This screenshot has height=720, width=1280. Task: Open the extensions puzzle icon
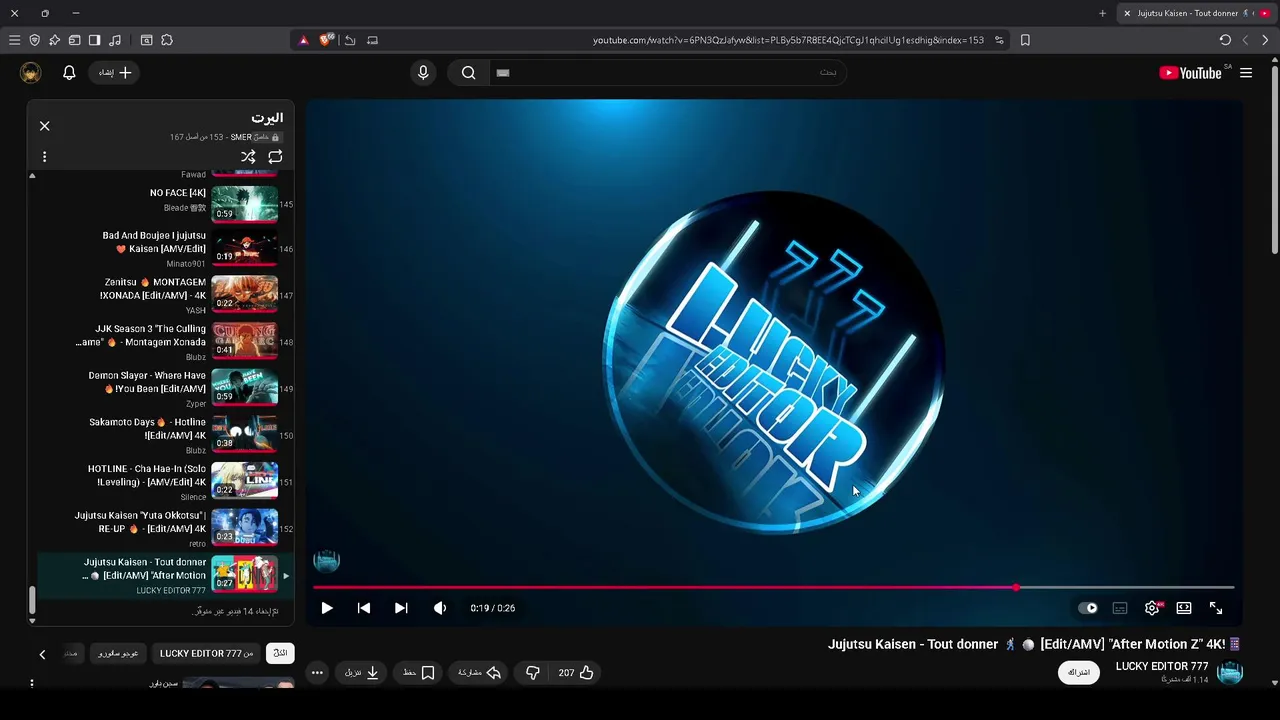click(x=167, y=40)
